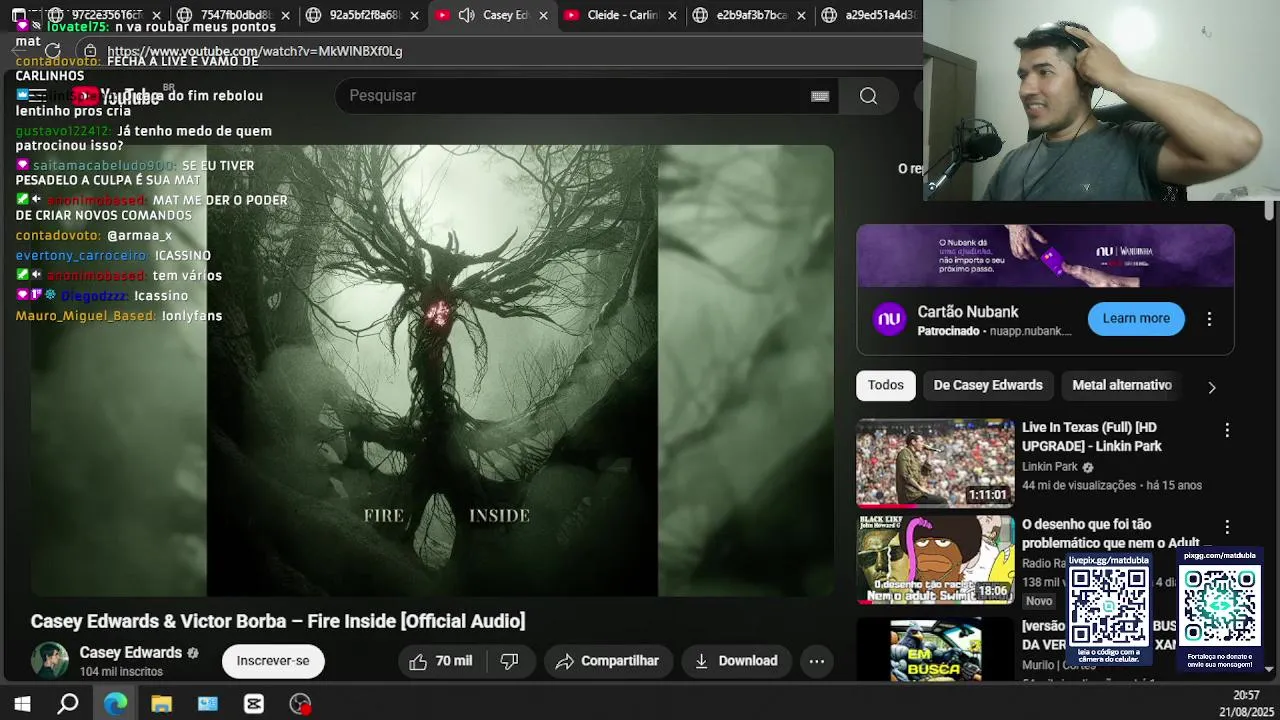Open options for O desenho video

[x=1227, y=527]
